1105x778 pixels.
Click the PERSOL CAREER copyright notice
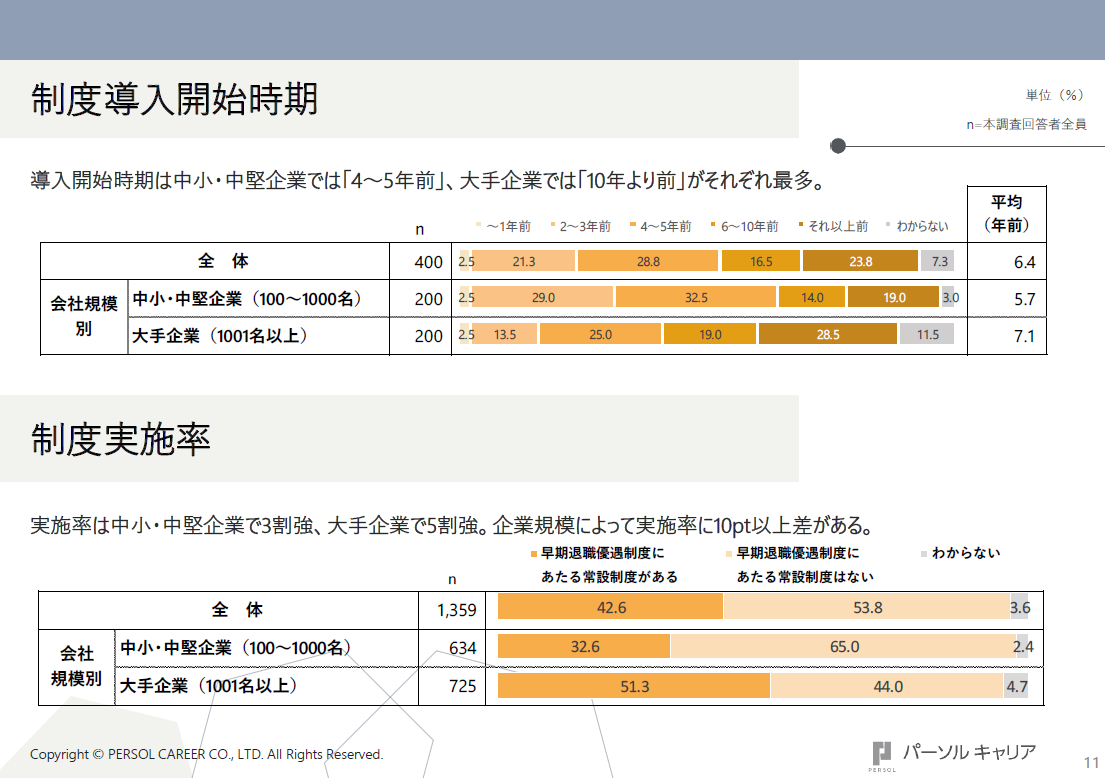coord(206,754)
